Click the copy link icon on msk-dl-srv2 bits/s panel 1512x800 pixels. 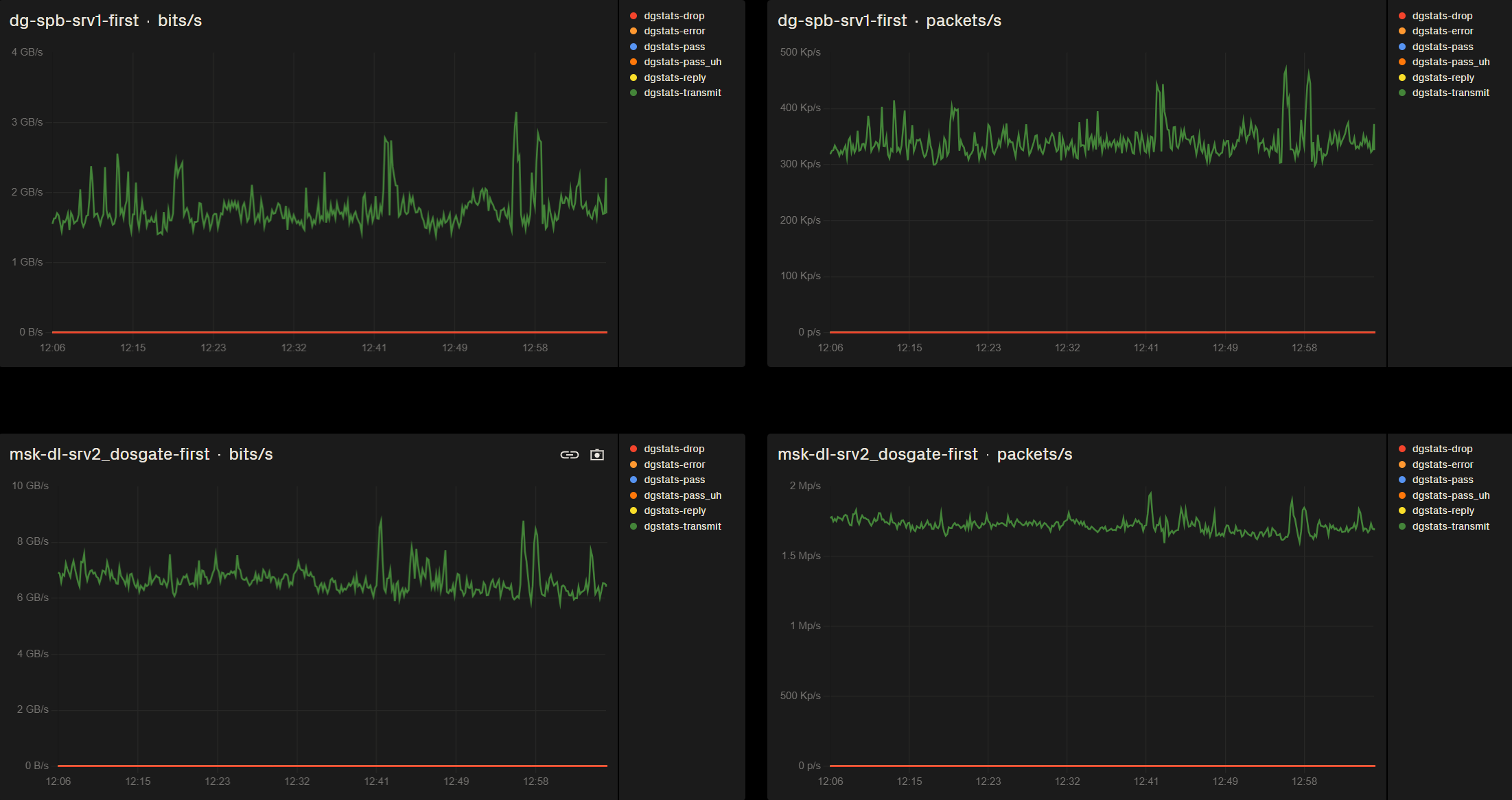pyautogui.click(x=569, y=455)
